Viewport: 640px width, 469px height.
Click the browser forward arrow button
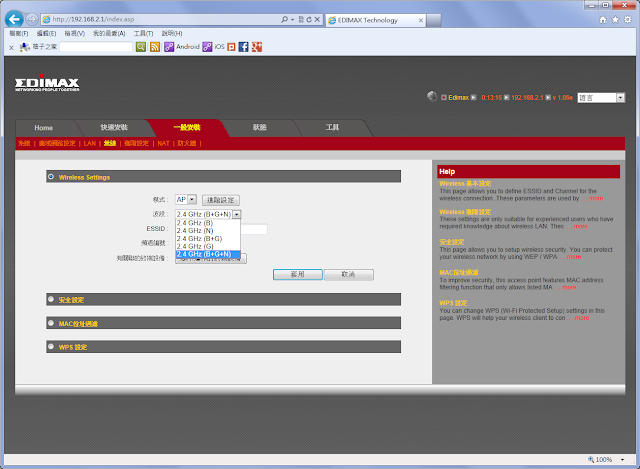[31, 19]
